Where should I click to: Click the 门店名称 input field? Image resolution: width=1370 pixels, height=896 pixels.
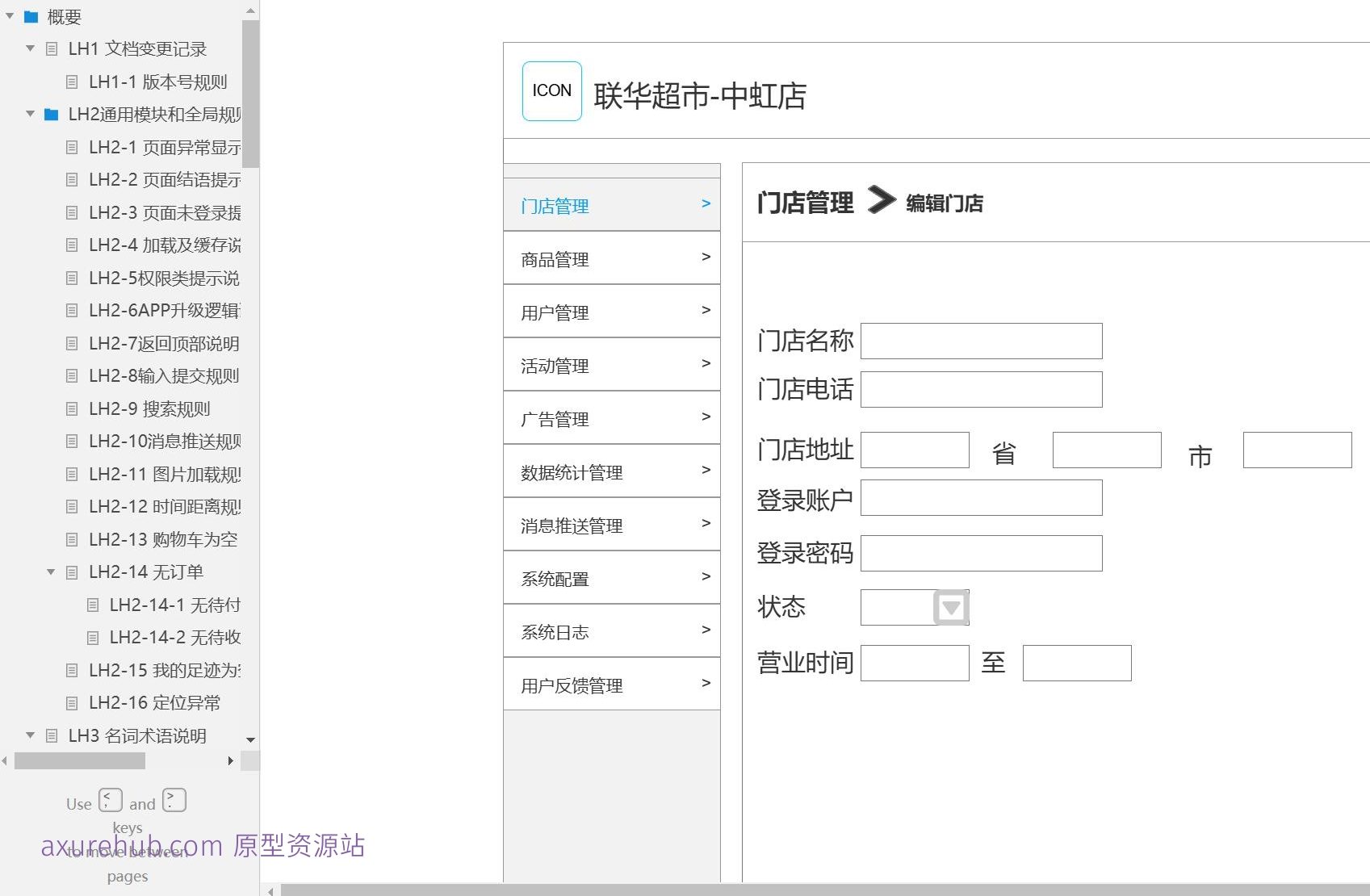(x=982, y=341)
